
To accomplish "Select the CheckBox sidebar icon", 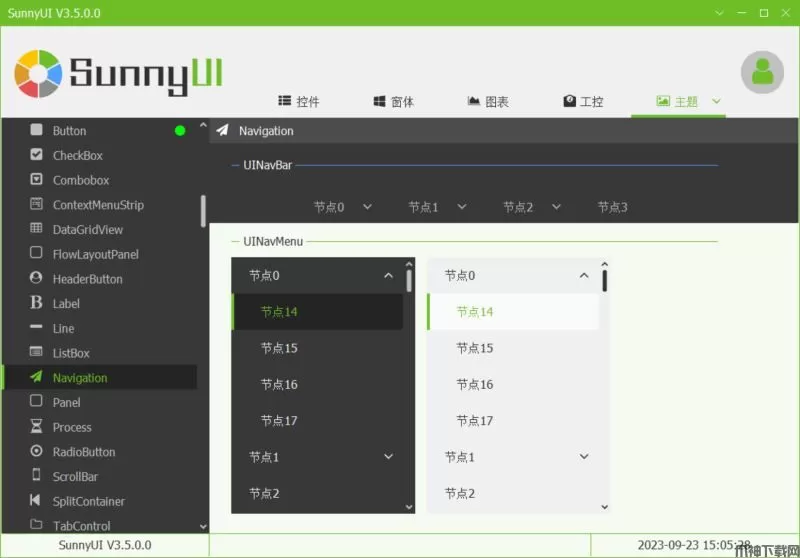I will [37, 155].
